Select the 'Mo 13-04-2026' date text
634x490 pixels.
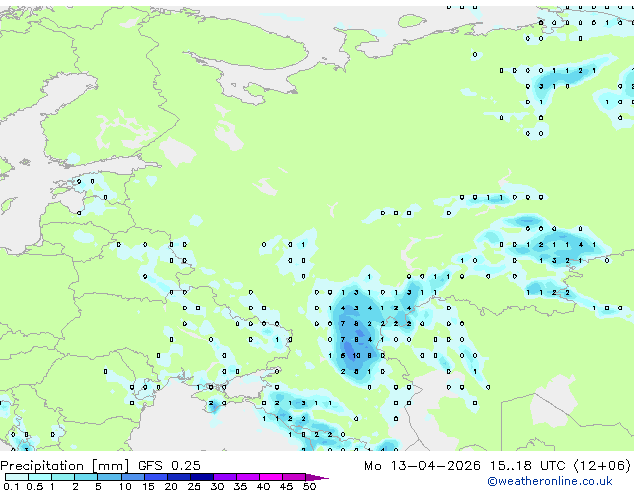tap(423, 466)
